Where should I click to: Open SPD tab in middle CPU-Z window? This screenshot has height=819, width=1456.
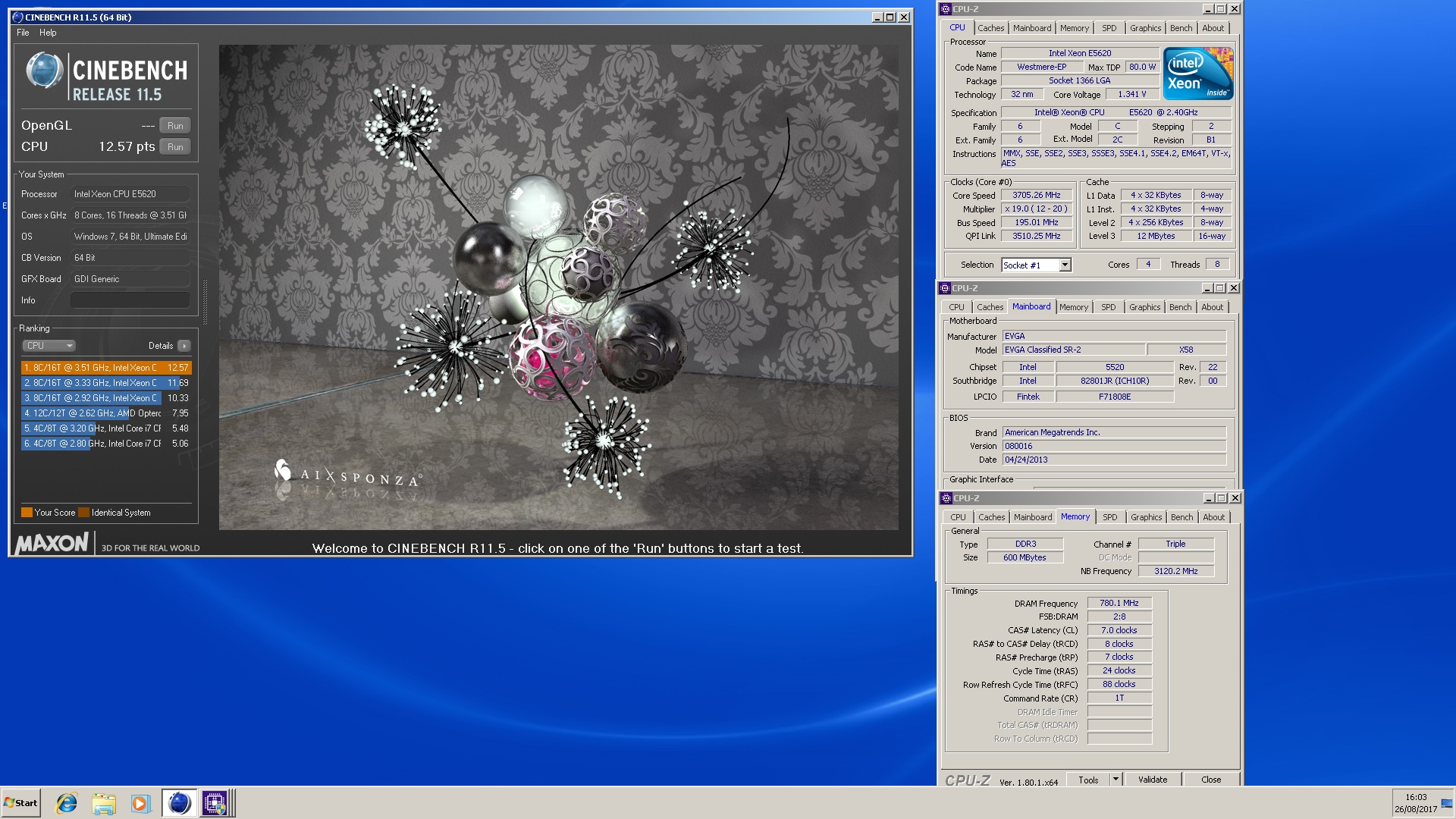1108,307
